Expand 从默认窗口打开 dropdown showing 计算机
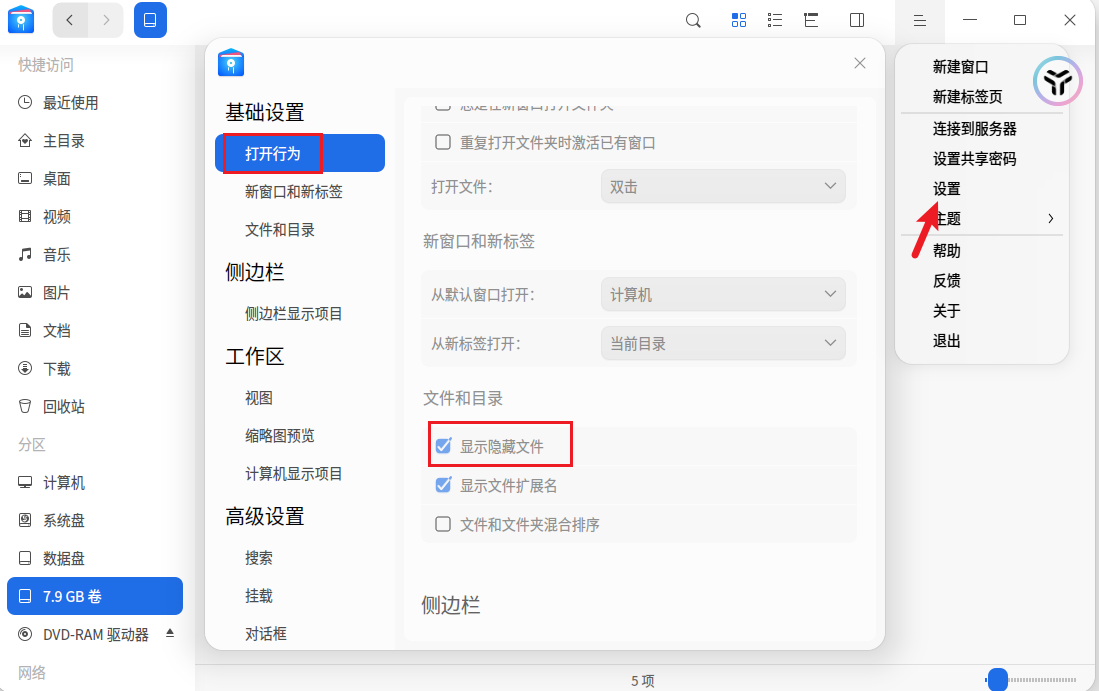The height and width of the screenshot is (691, 1099). (723, 295)
